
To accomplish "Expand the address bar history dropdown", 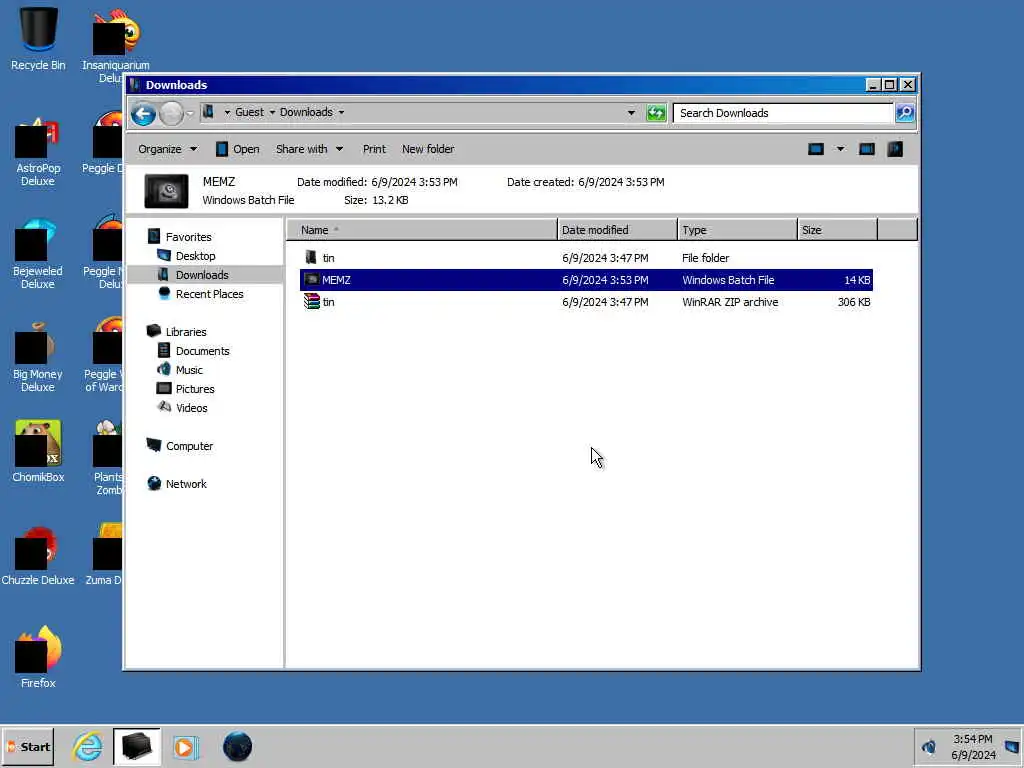I will tap(631, 113).
